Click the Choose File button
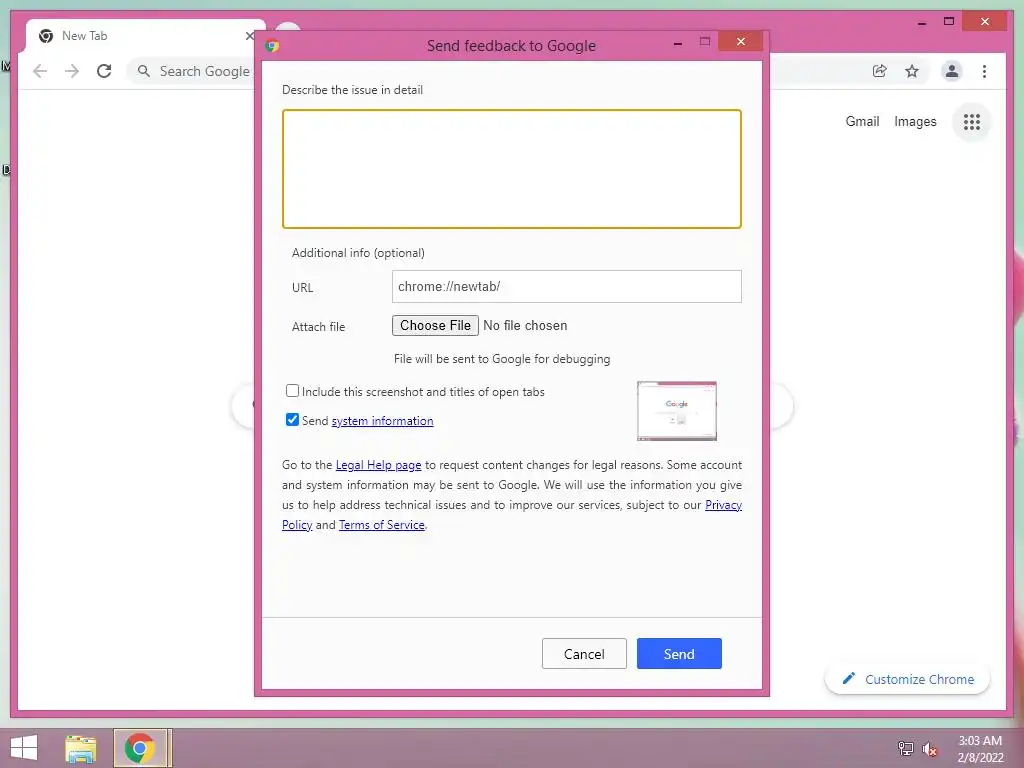 tap(435, 325)
